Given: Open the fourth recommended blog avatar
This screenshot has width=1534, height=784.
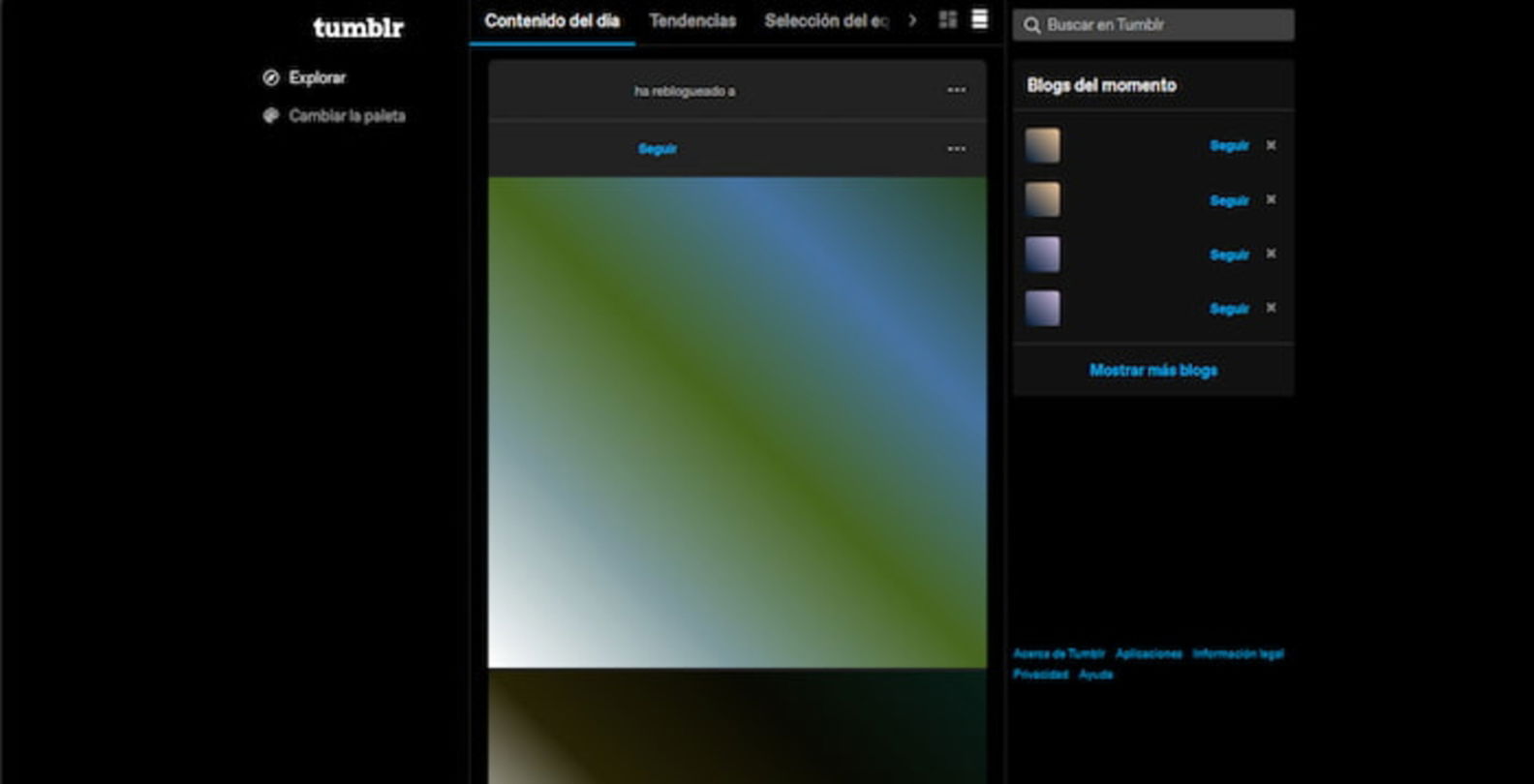Looking at the screenshot, I should tap(1042, 308).
